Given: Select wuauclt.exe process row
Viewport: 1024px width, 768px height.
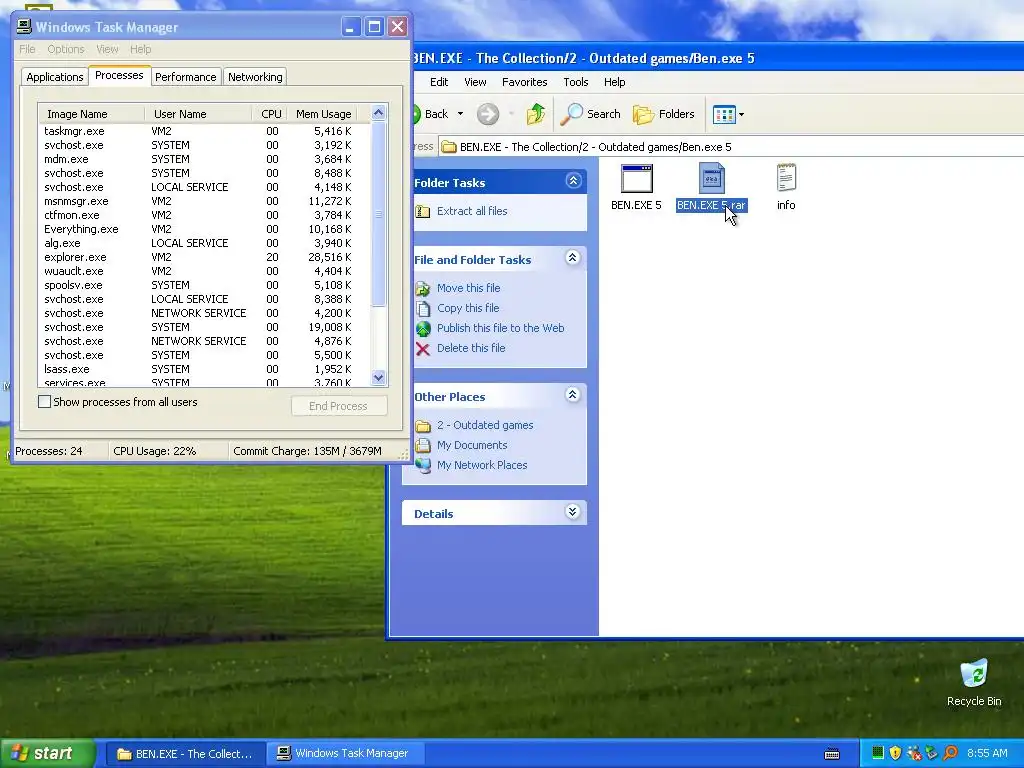Looking at the screenshot, I should [204, 271].
